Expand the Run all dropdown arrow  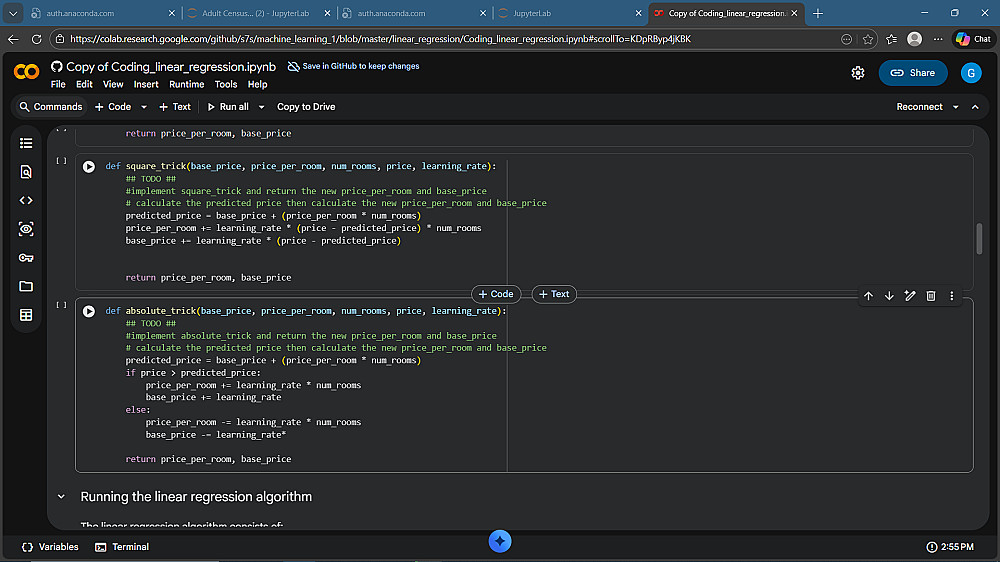262,107
